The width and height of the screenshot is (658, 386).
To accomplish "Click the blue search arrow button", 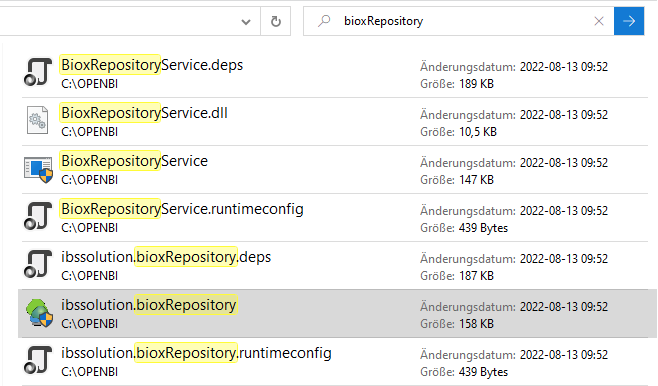I will (629, 21).
